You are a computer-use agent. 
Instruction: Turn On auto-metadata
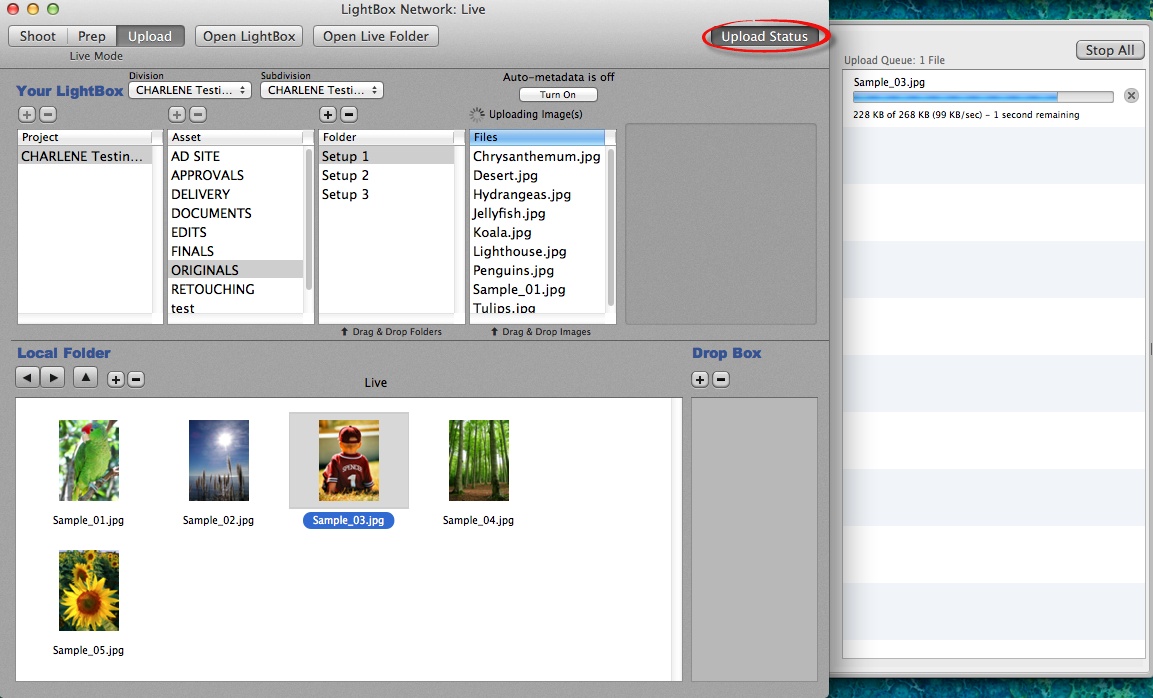tap(558, 95)
